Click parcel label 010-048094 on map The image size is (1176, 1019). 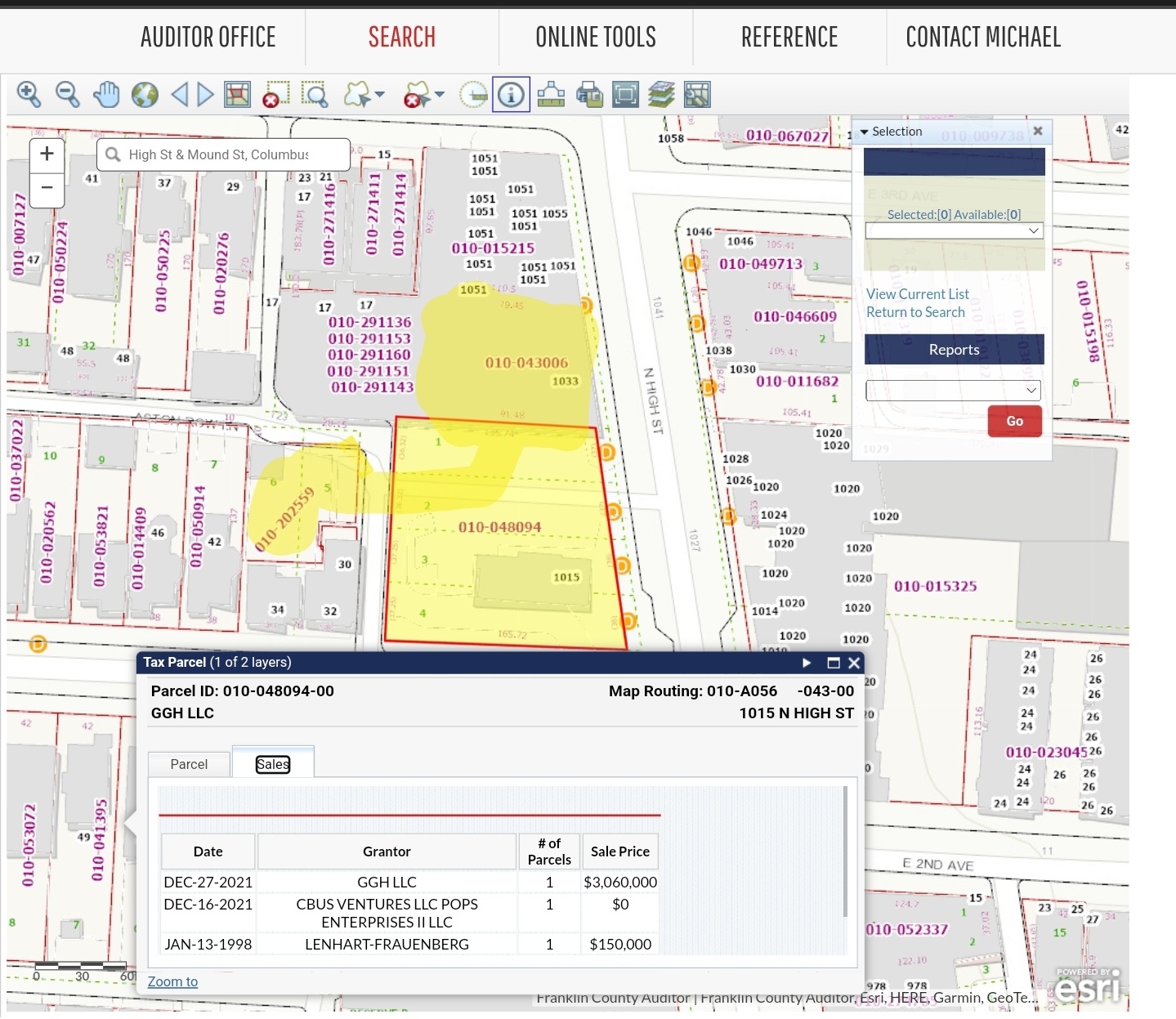pyautogui.click(x=500, y=527)
